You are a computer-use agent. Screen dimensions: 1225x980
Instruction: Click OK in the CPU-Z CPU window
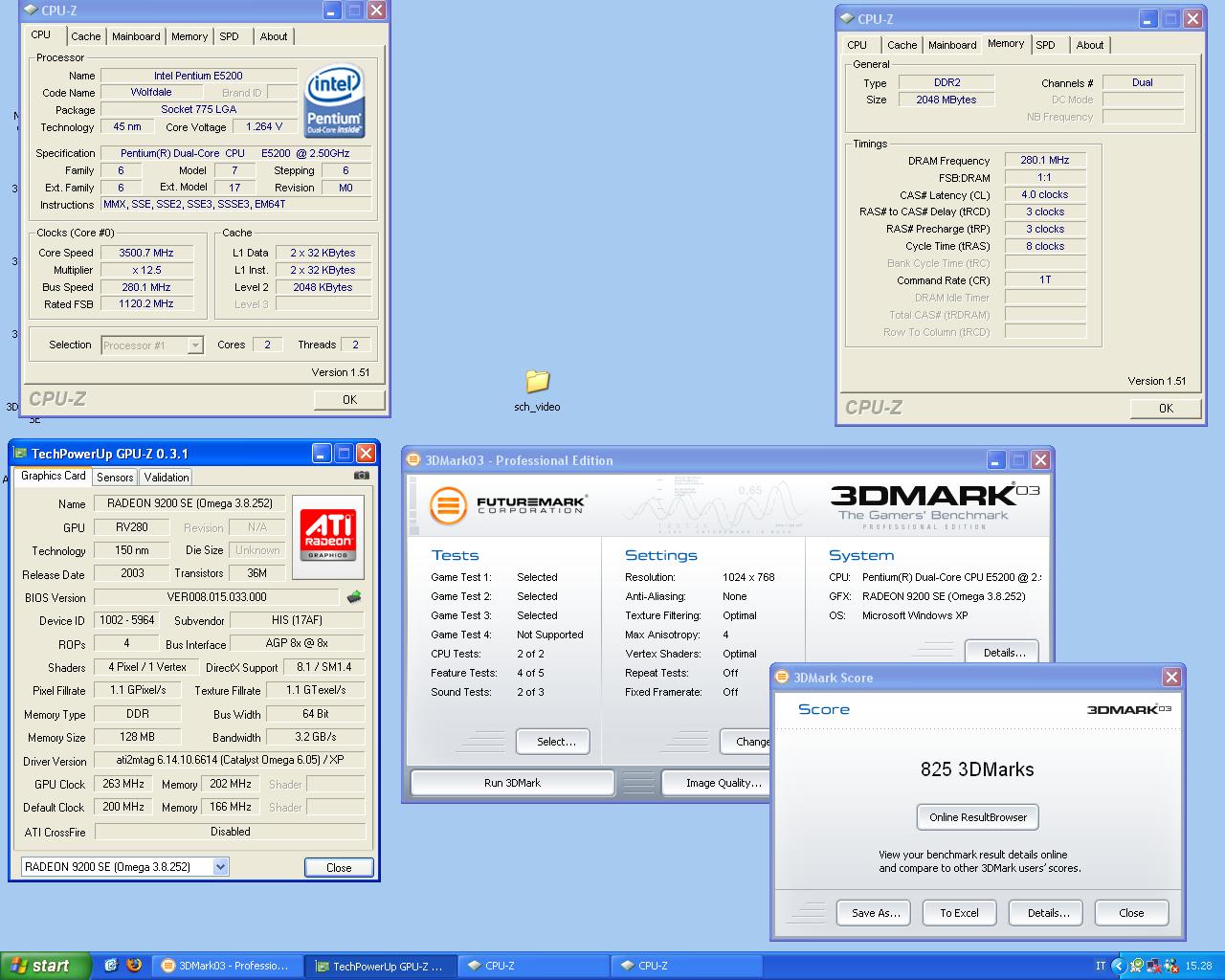tap(349, 400)
